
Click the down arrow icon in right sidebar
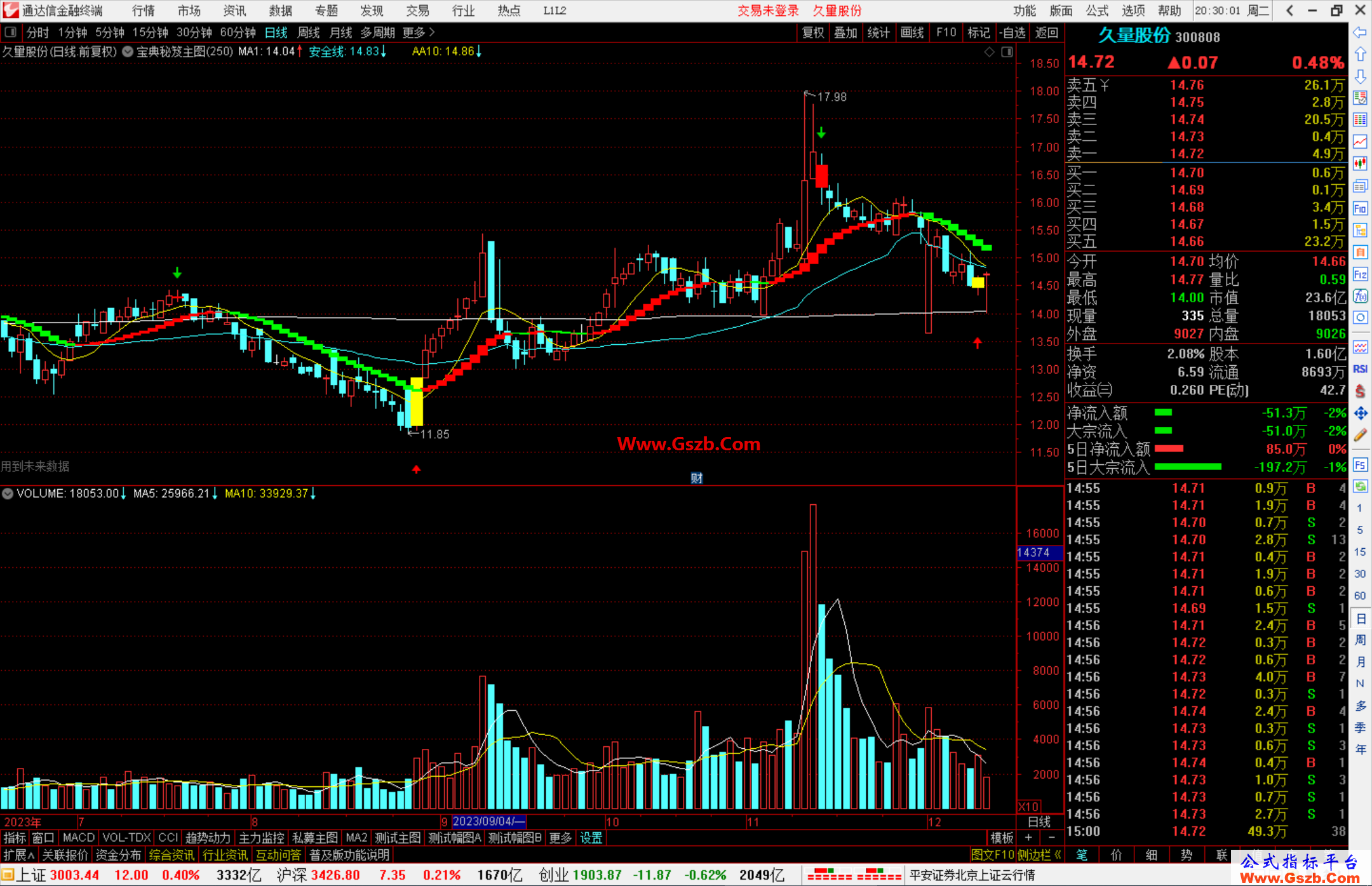(1360, 76)
